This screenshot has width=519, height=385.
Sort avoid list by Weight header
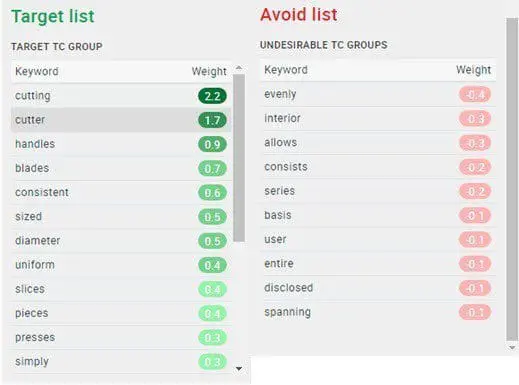[473, 70]
